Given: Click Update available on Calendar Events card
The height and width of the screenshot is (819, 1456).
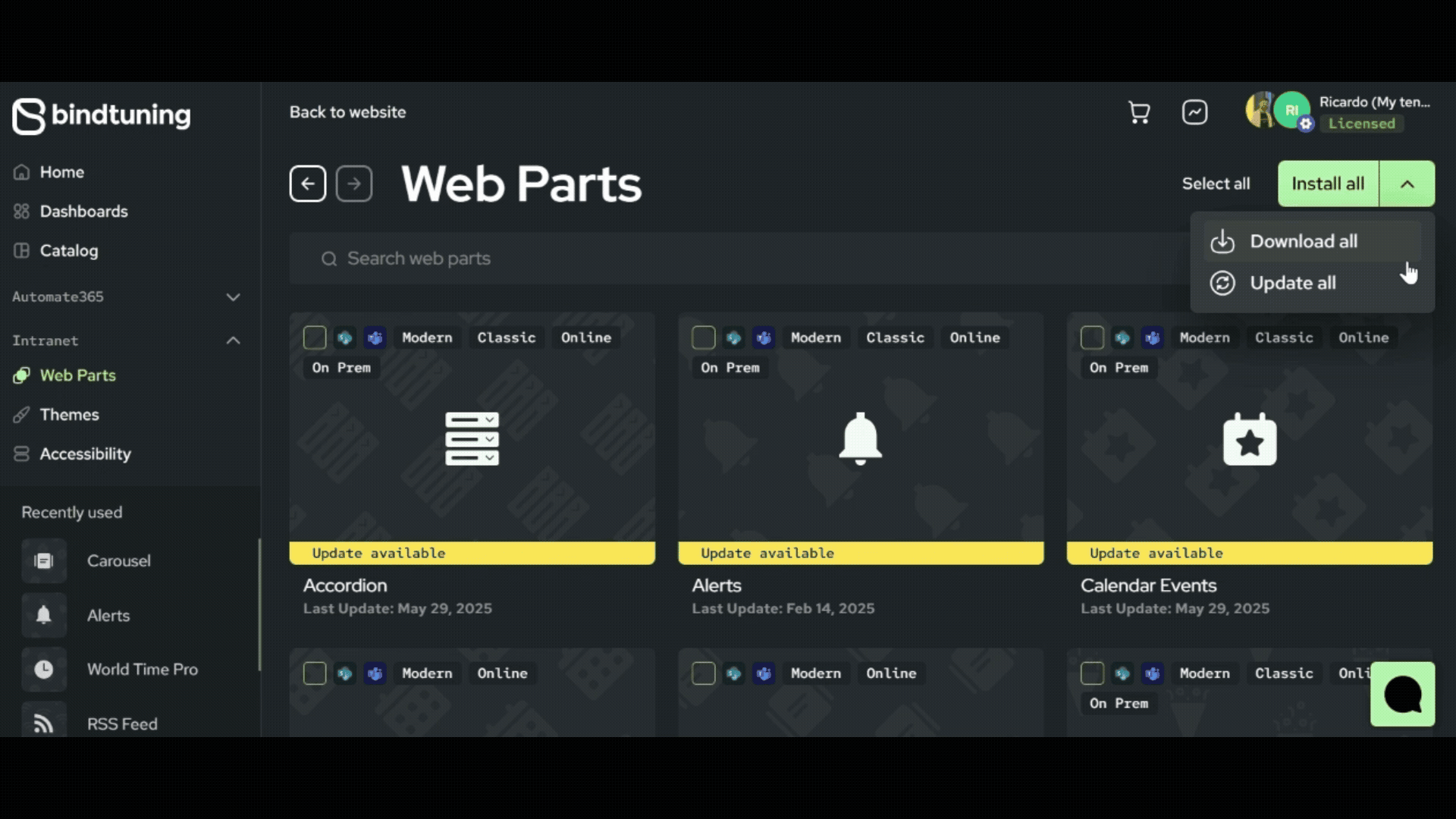Looking at the screenshot, I should (x=1250, y=553).
